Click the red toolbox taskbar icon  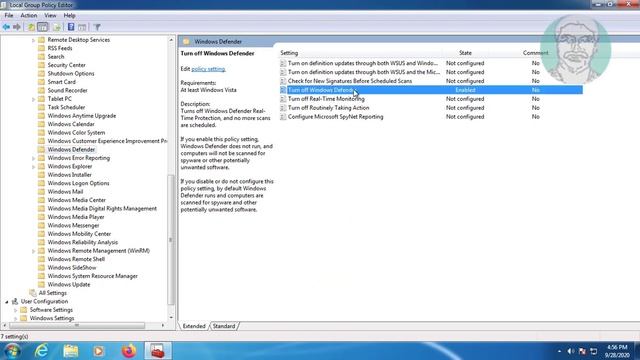(158, 351)
